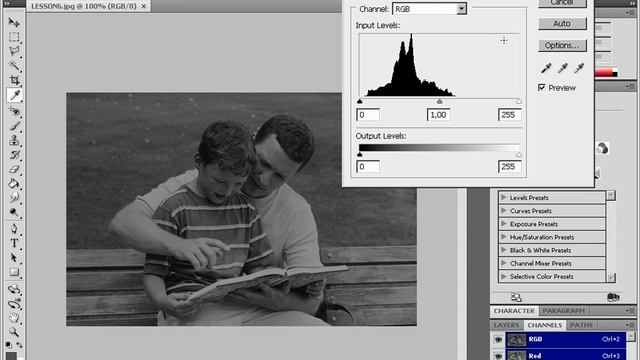This screenshot has height=360, width=640.
Task: Expand Levels Presets
Action: point(504,198)
